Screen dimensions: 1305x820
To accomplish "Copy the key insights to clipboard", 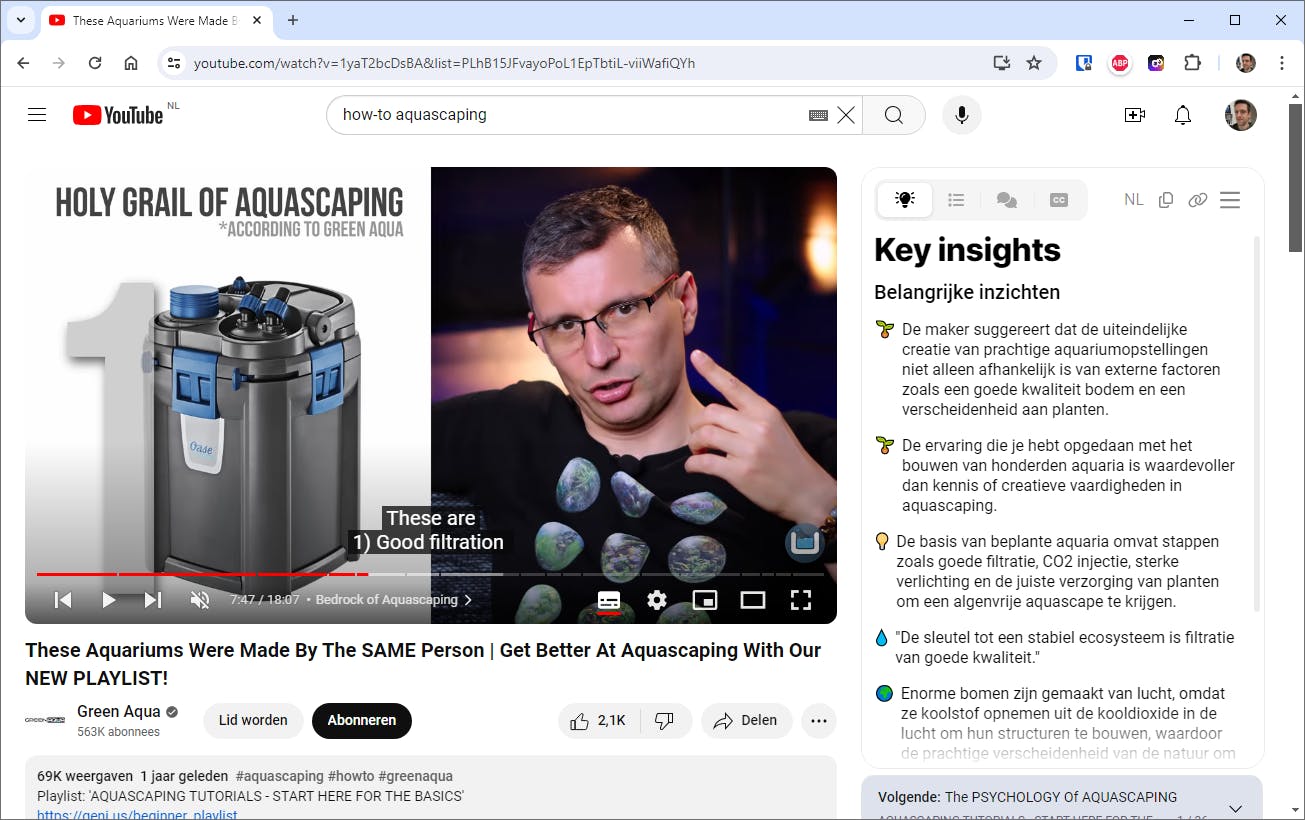I will click(x=1165, y=200).
